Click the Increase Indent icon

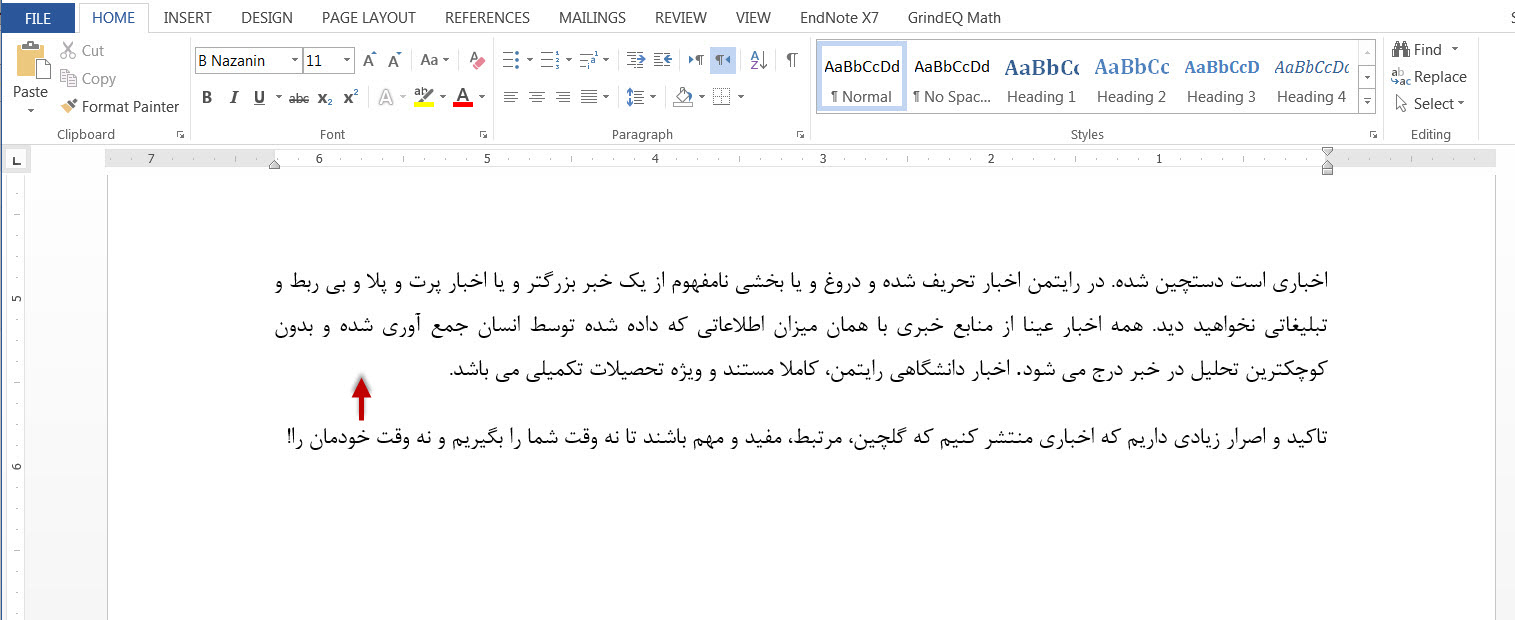pos(662,60)
